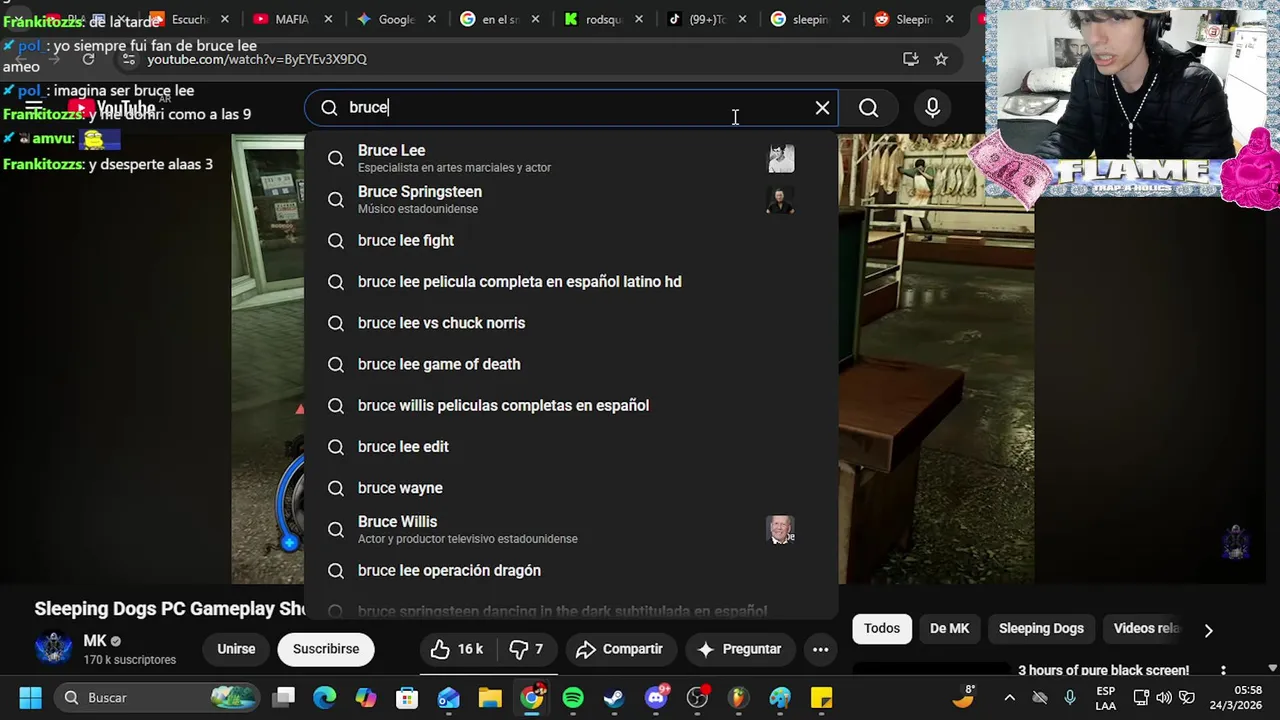Choose the 'bruce lee edit' suggestion
This screenshot has height=720, width=1280.
[571, 447]
